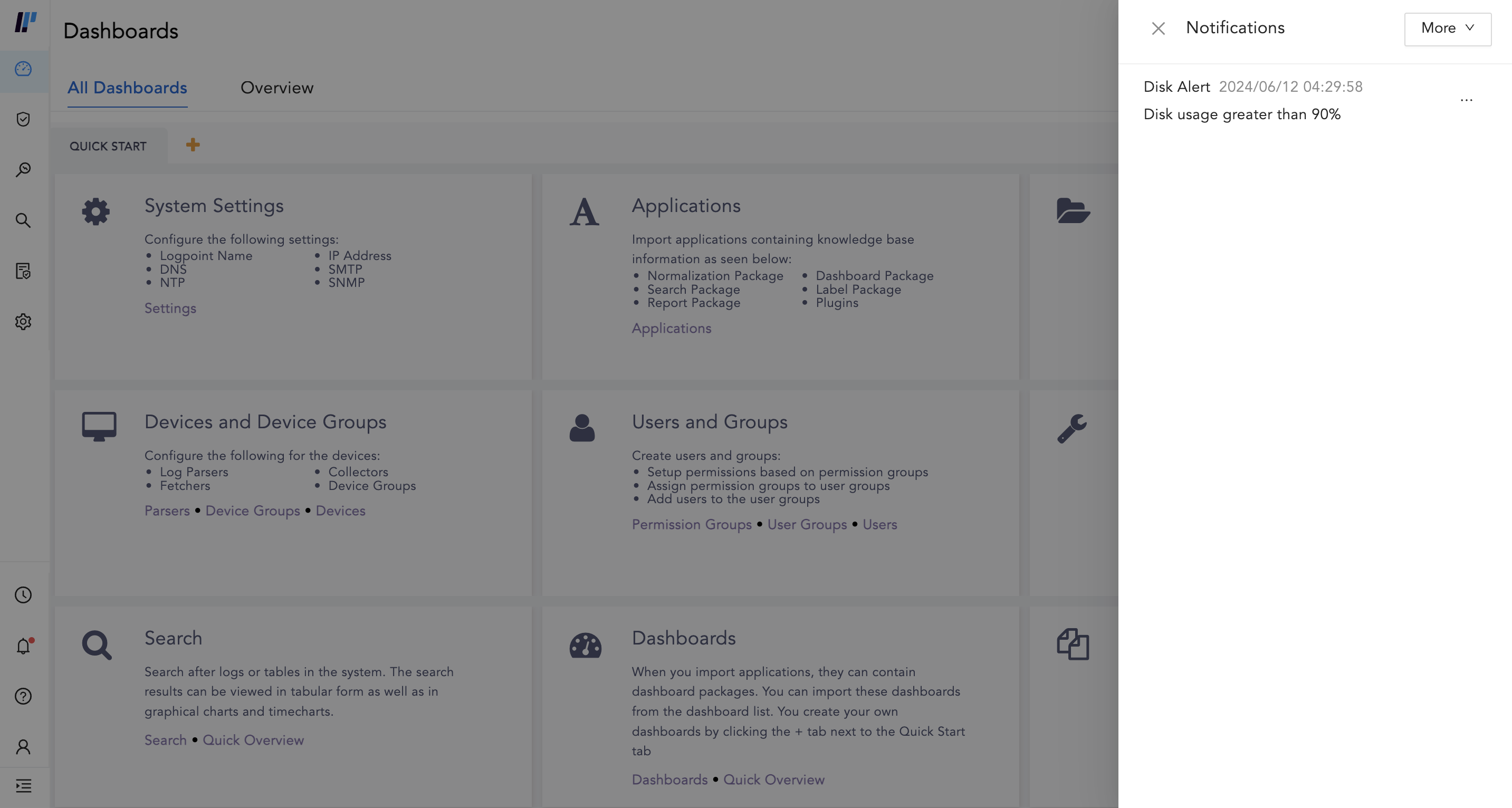Open the settings gear in sidebar

(x=24, y=322)
